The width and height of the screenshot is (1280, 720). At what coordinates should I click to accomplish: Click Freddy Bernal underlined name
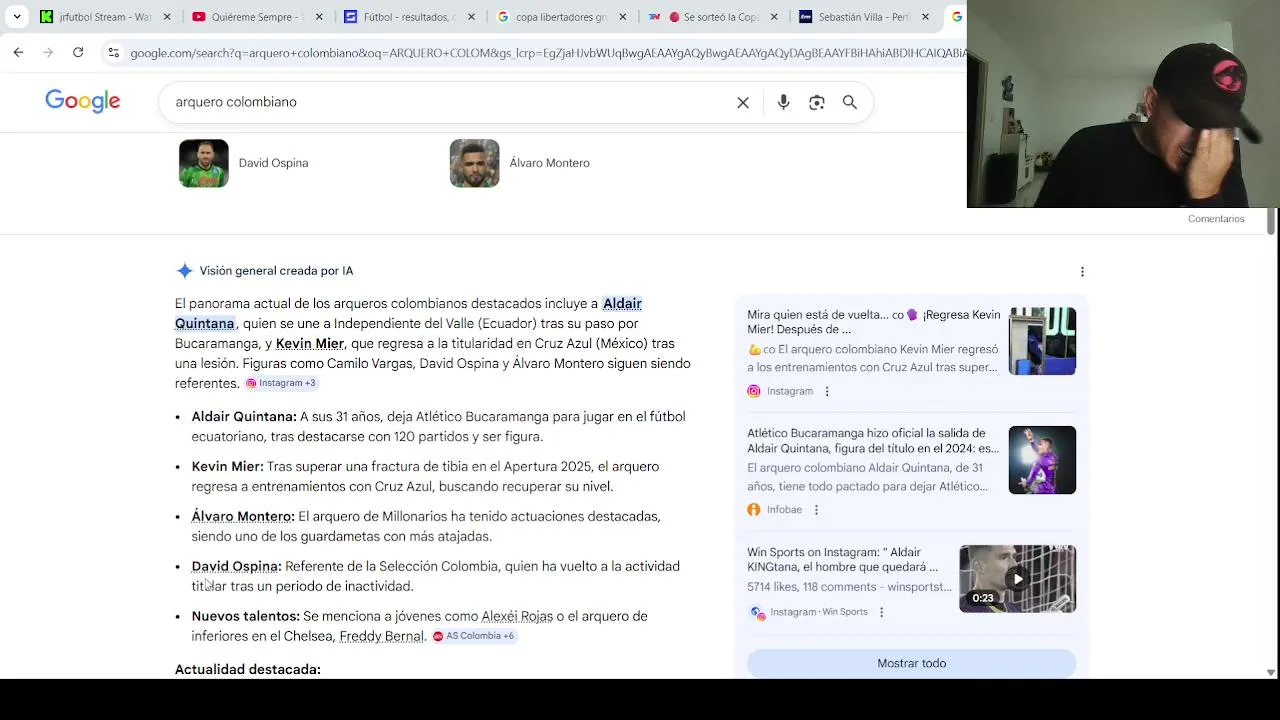pos(382,636)
